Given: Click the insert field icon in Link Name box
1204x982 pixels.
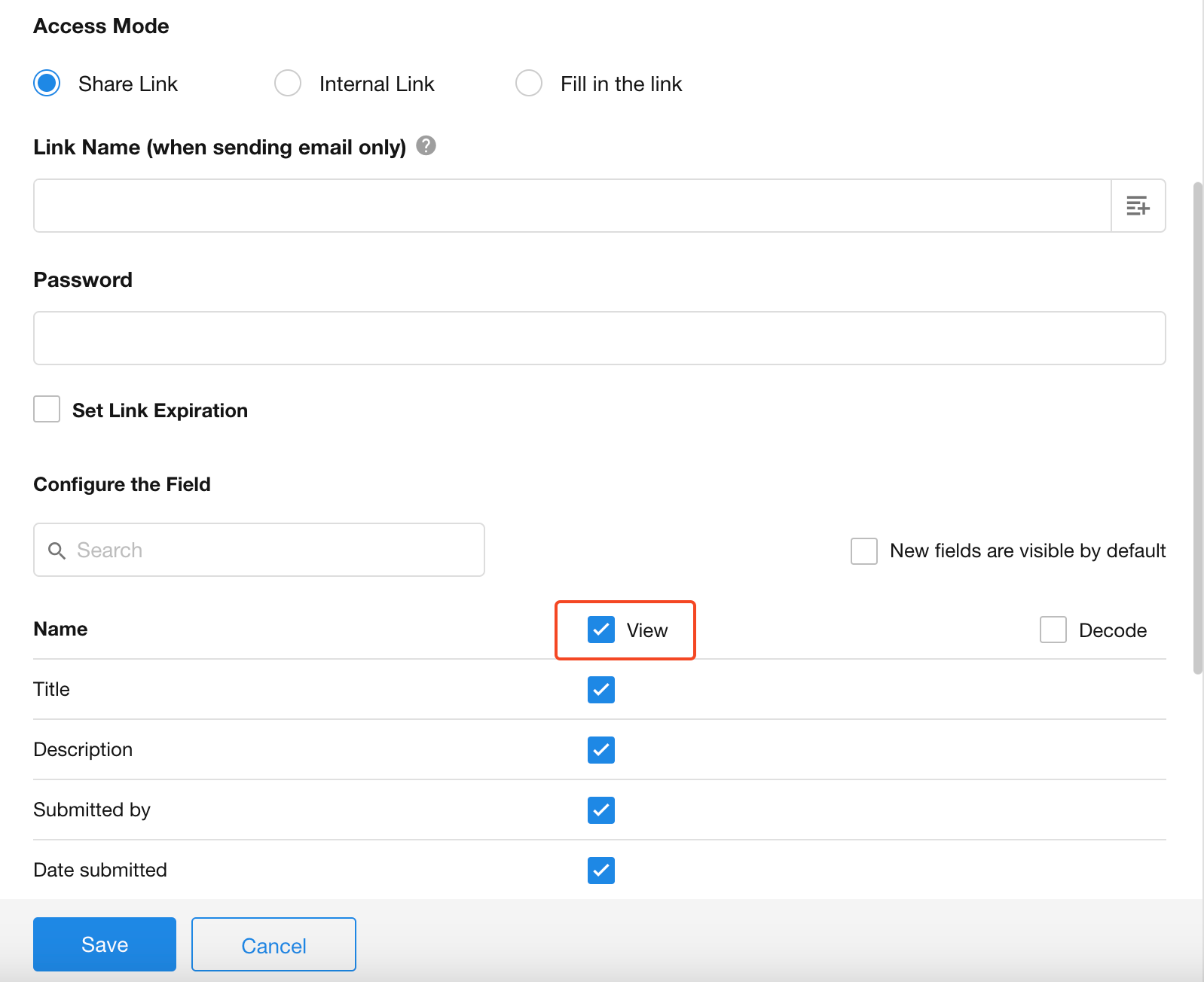Looking at the screenshot, I should pyautogui.click(x=1138, y=206).
